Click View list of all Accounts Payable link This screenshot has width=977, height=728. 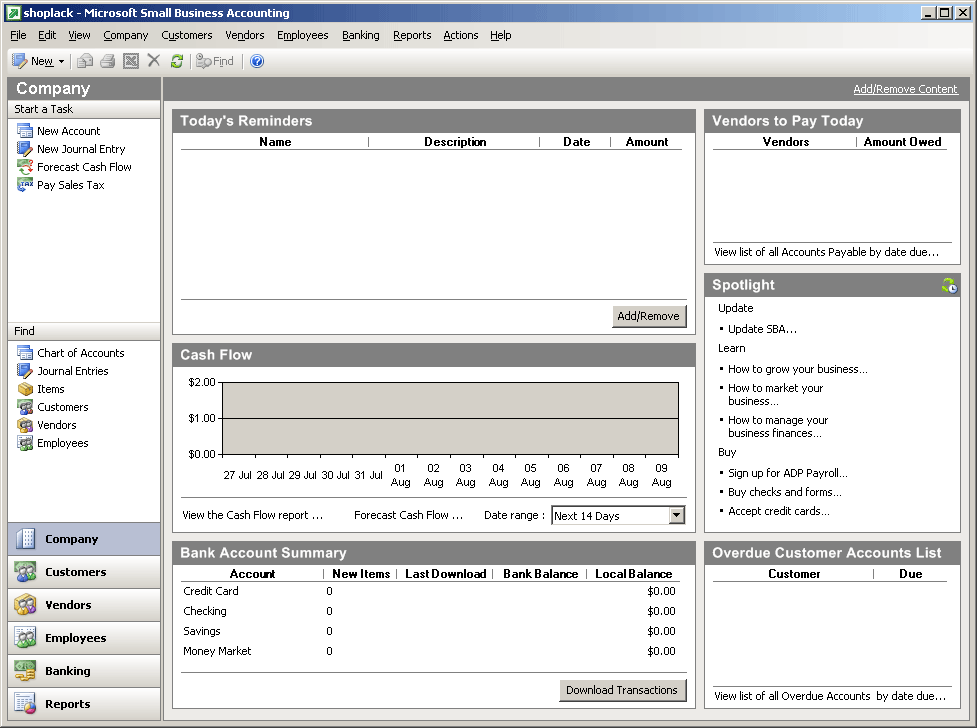[826, 252]
